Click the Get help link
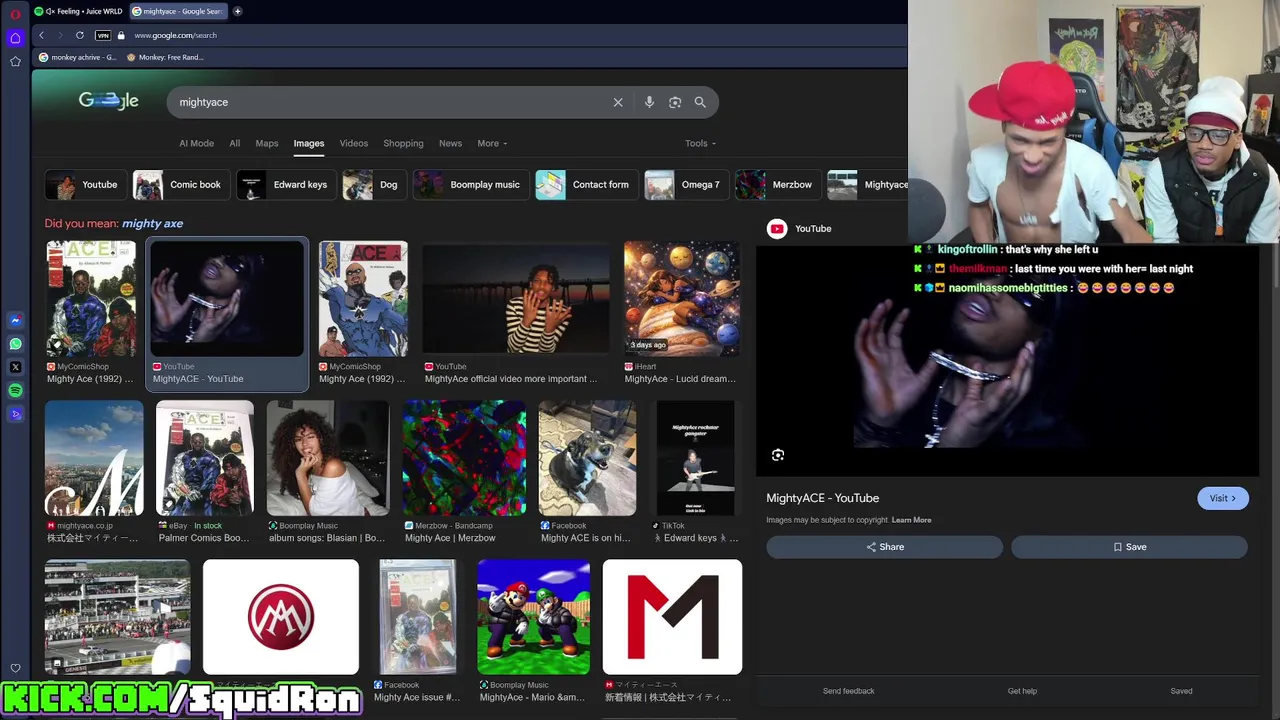This screenshot has height=720, width=1280. (1022, 691)
